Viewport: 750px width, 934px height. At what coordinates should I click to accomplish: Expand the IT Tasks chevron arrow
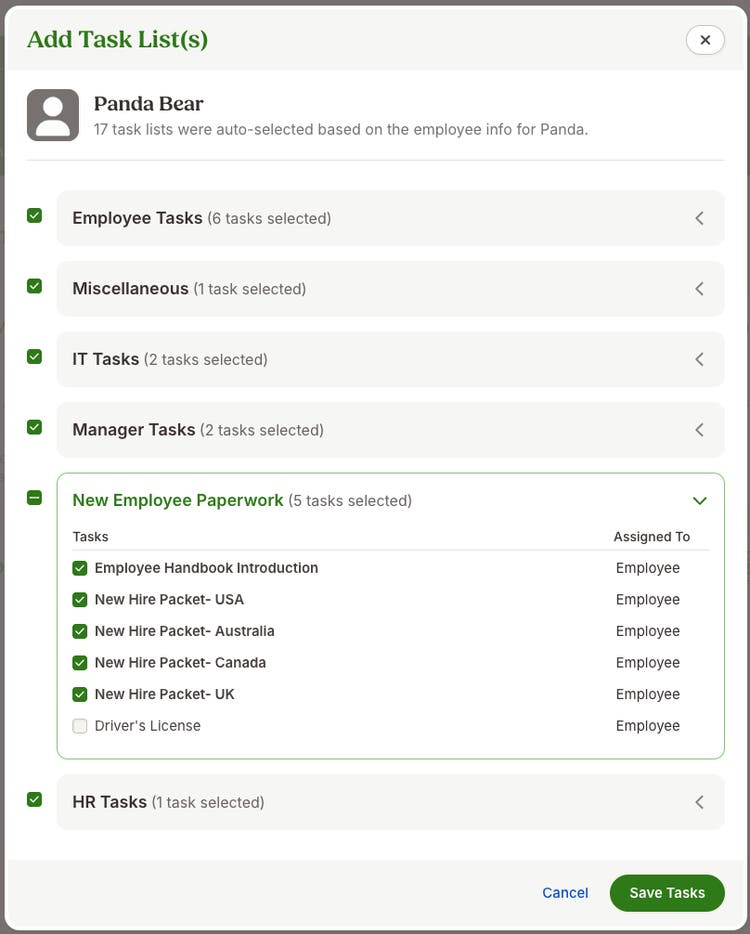click(699, 359)
